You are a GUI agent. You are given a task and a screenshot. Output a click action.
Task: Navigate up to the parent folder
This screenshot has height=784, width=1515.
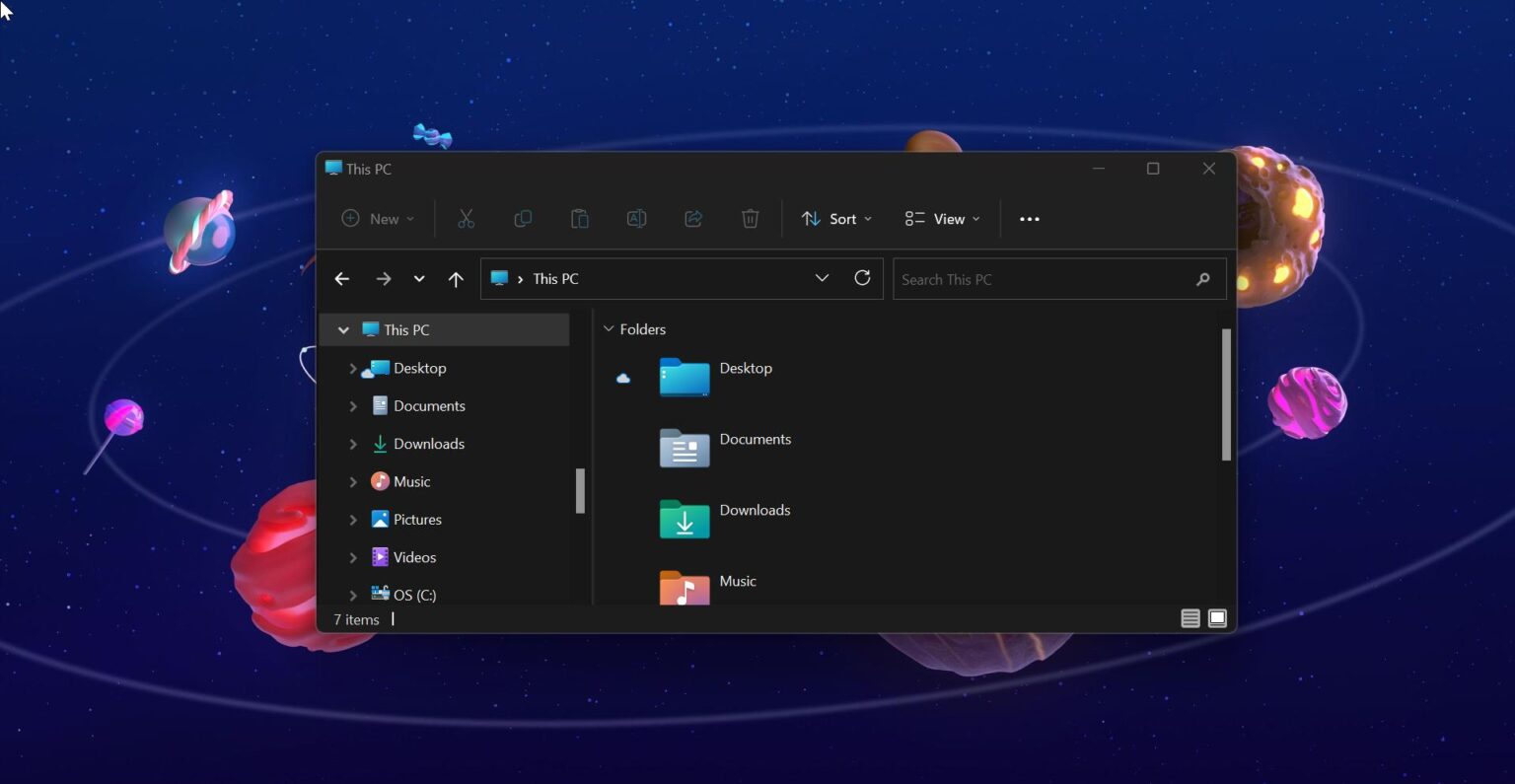(x=455, y=278)
